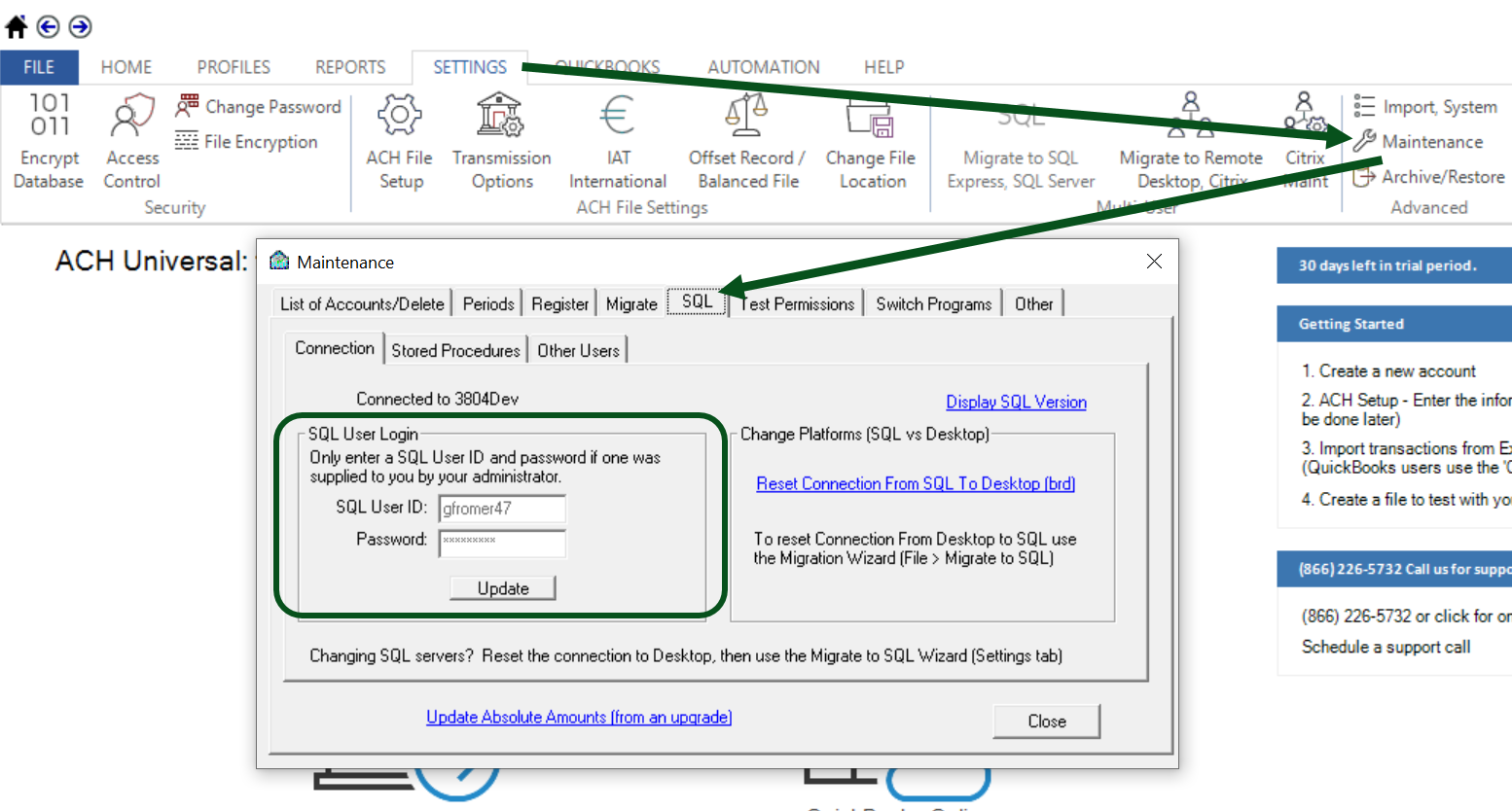Click the Home house icon

pyautogui.click(x=17, y=26)
